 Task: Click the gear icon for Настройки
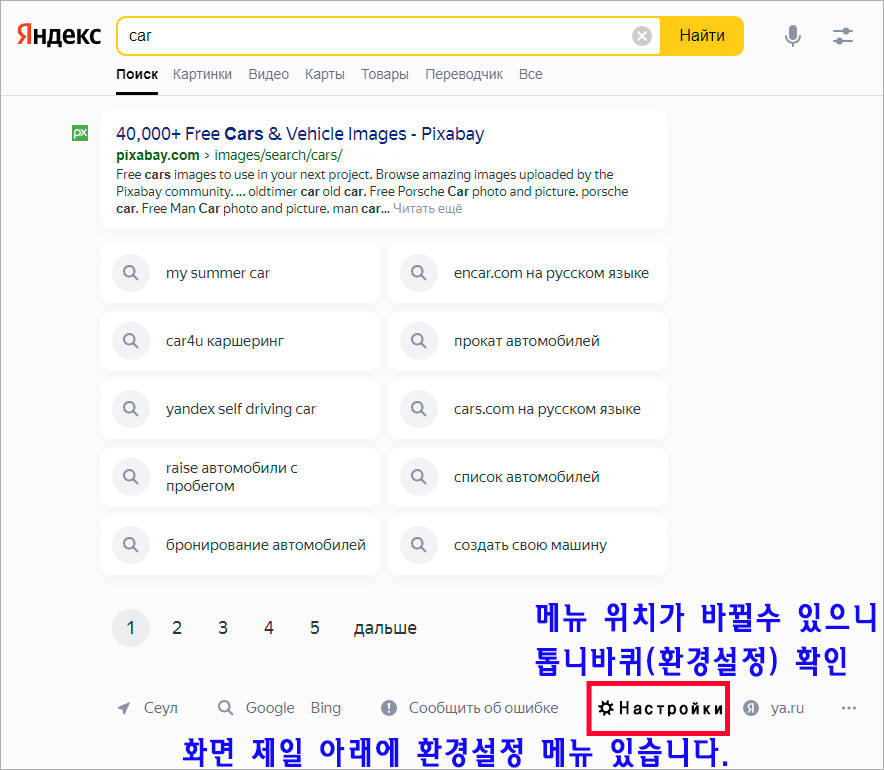pos(605,708)
